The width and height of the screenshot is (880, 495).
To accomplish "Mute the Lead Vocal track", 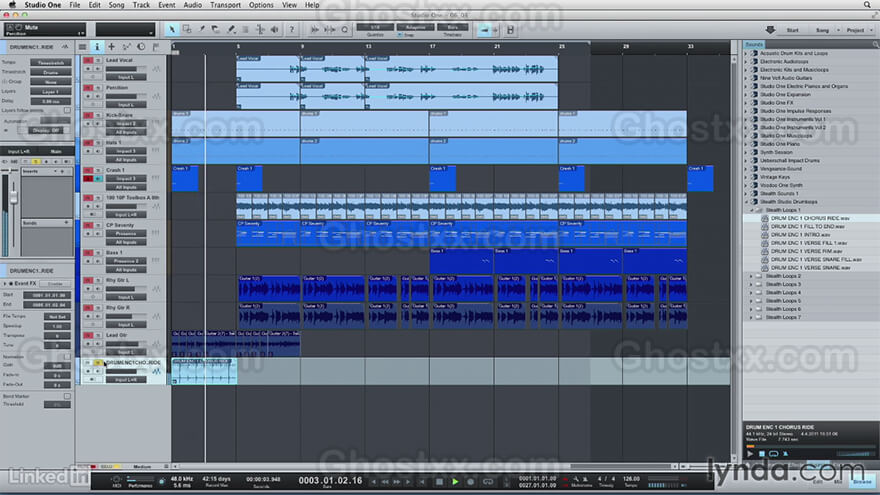I will tap(88, 60).
